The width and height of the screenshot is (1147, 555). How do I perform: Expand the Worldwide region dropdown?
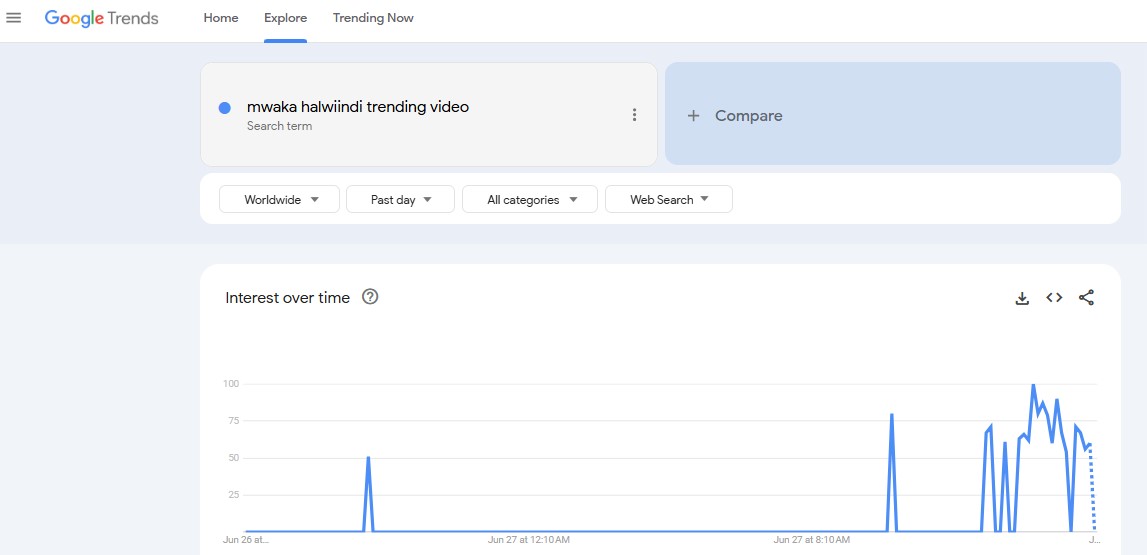coord(280,200)
